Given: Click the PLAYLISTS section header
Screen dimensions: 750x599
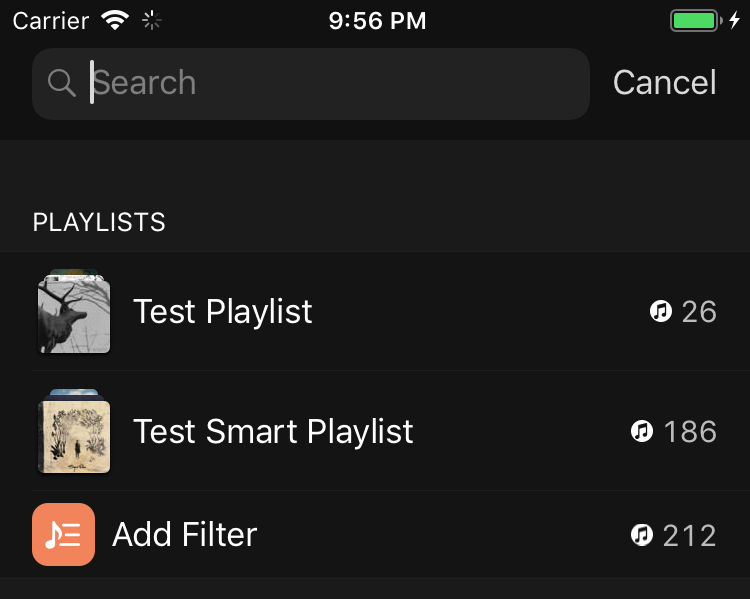Looking at the screenshot, I should click(99, 223).
